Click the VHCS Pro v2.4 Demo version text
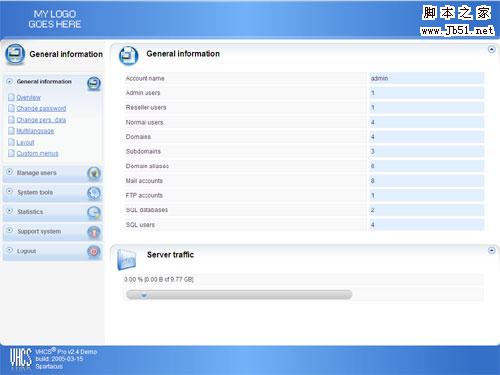500x375 pixels. point(66,352)
